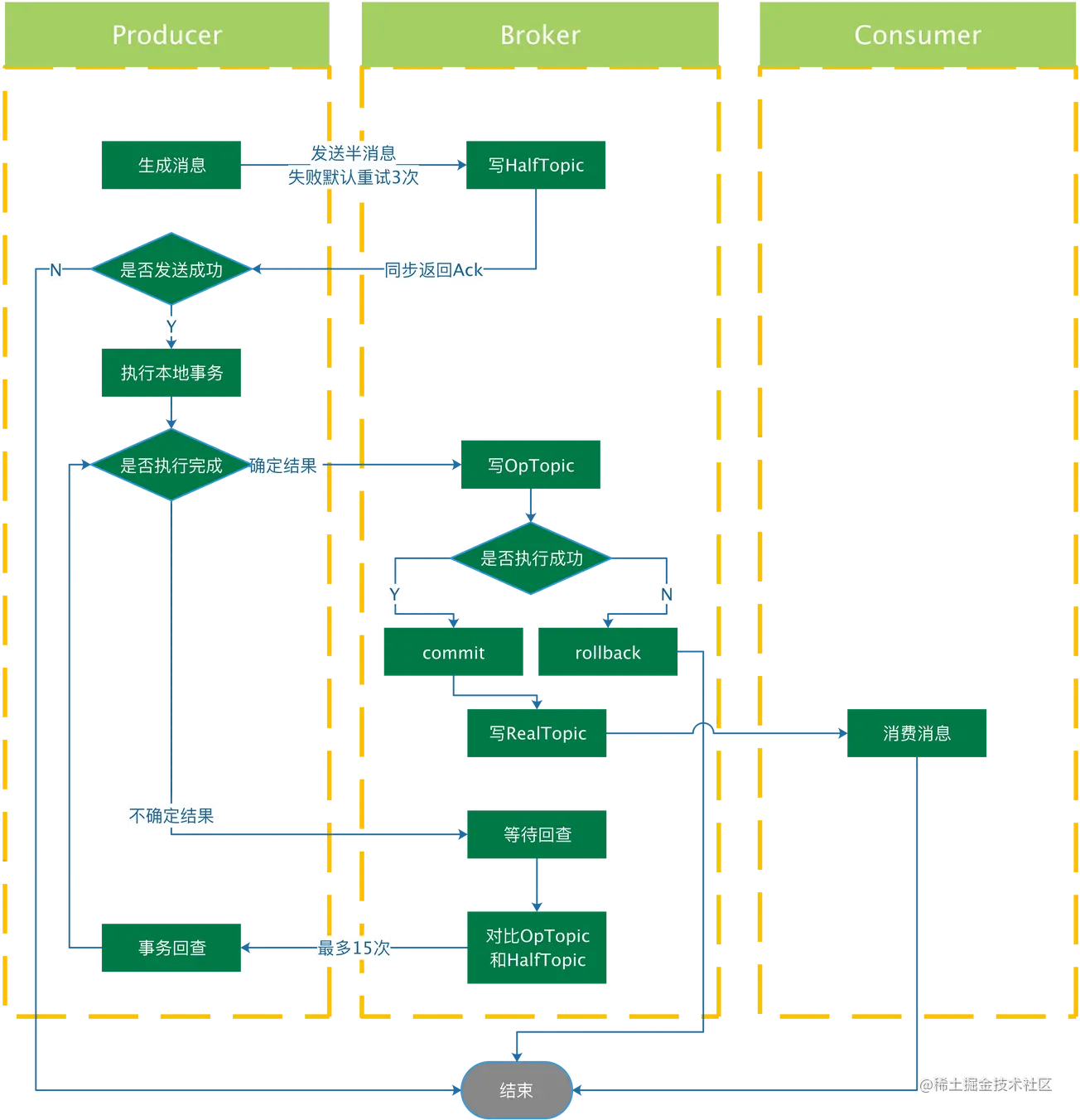Click the 最多15次 arrow label
1080x1120 pixels.
click(x=354, y=948)
